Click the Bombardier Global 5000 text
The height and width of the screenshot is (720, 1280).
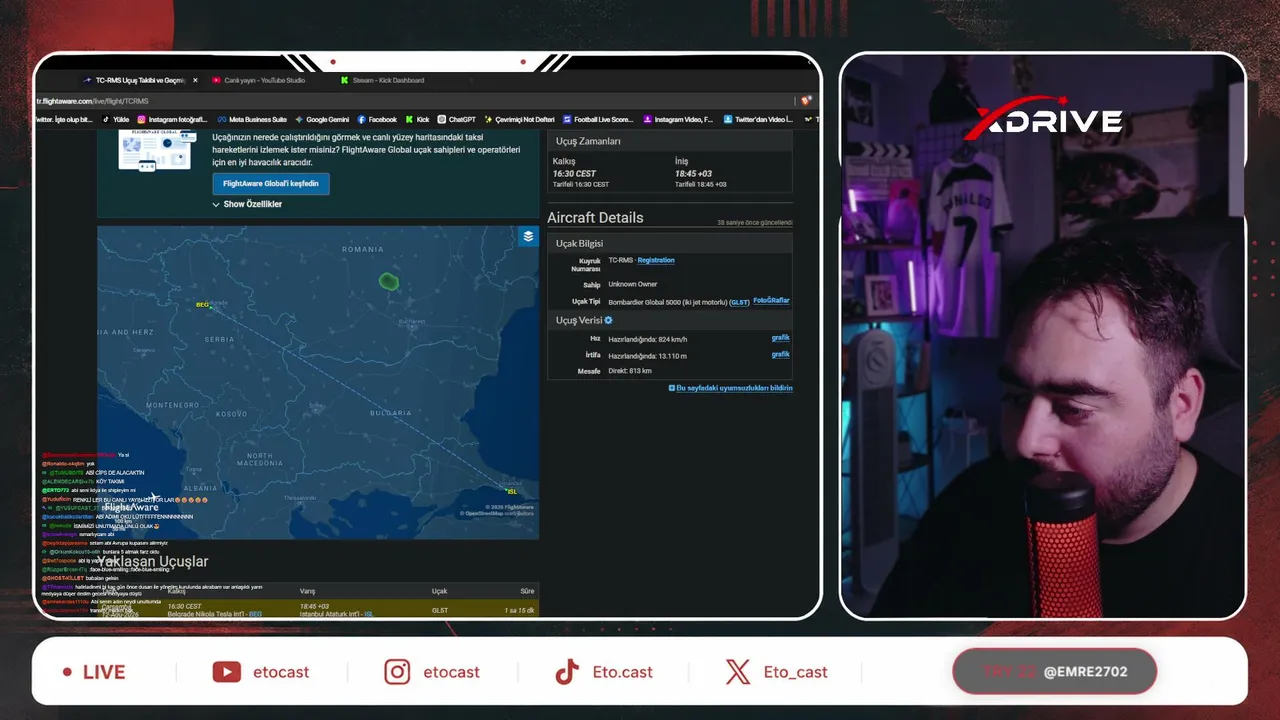[646, 302]
